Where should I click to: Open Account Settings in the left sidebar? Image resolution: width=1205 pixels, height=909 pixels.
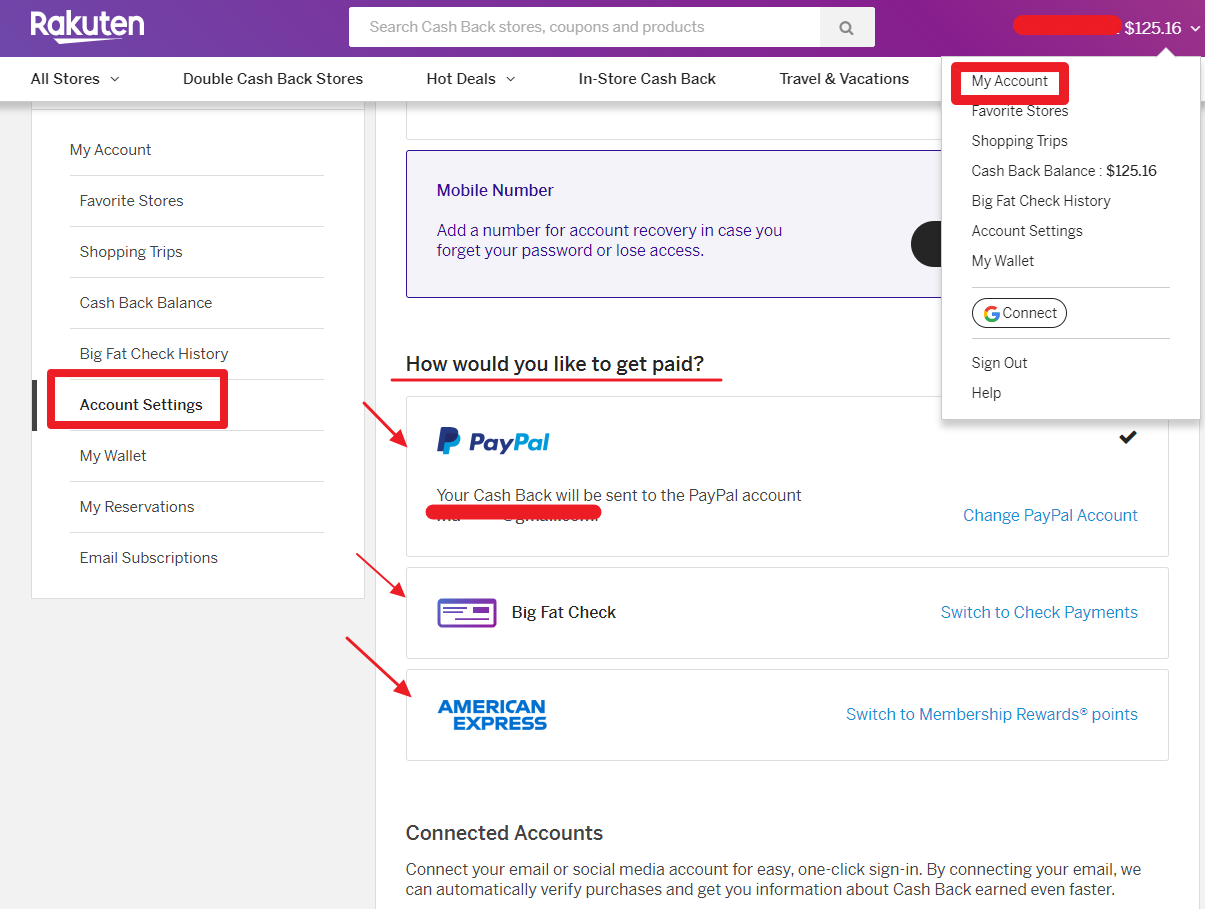point(141,405)
